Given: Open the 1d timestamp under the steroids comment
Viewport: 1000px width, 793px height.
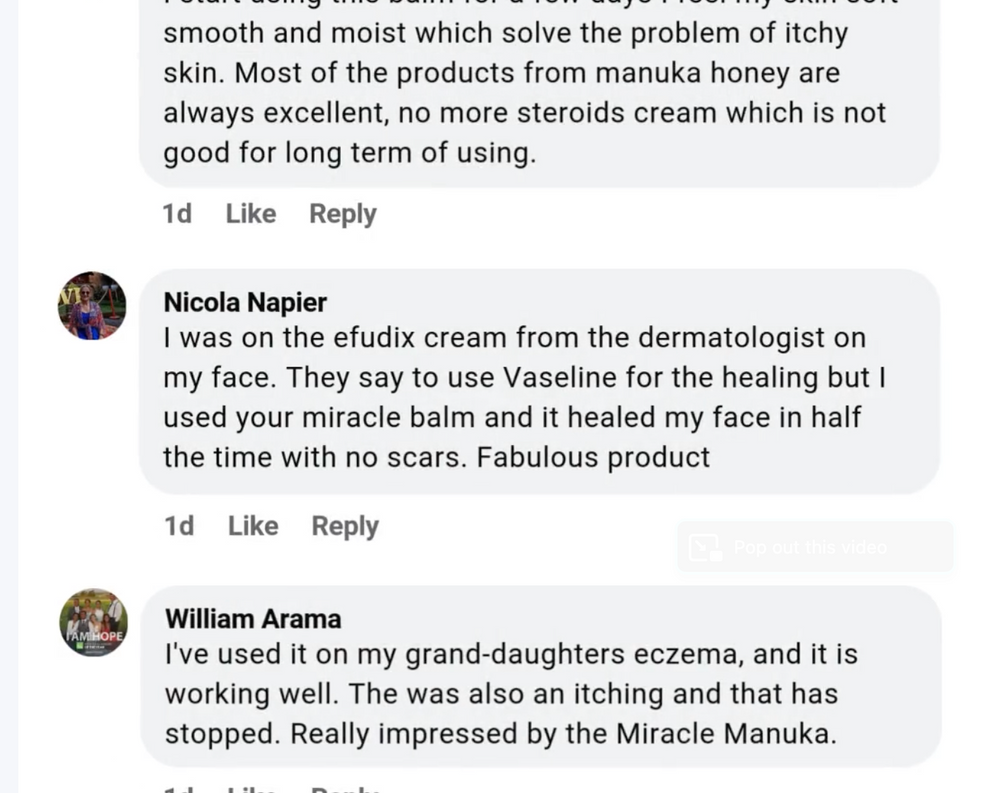Looking at the screenshot, I should 177,214.
